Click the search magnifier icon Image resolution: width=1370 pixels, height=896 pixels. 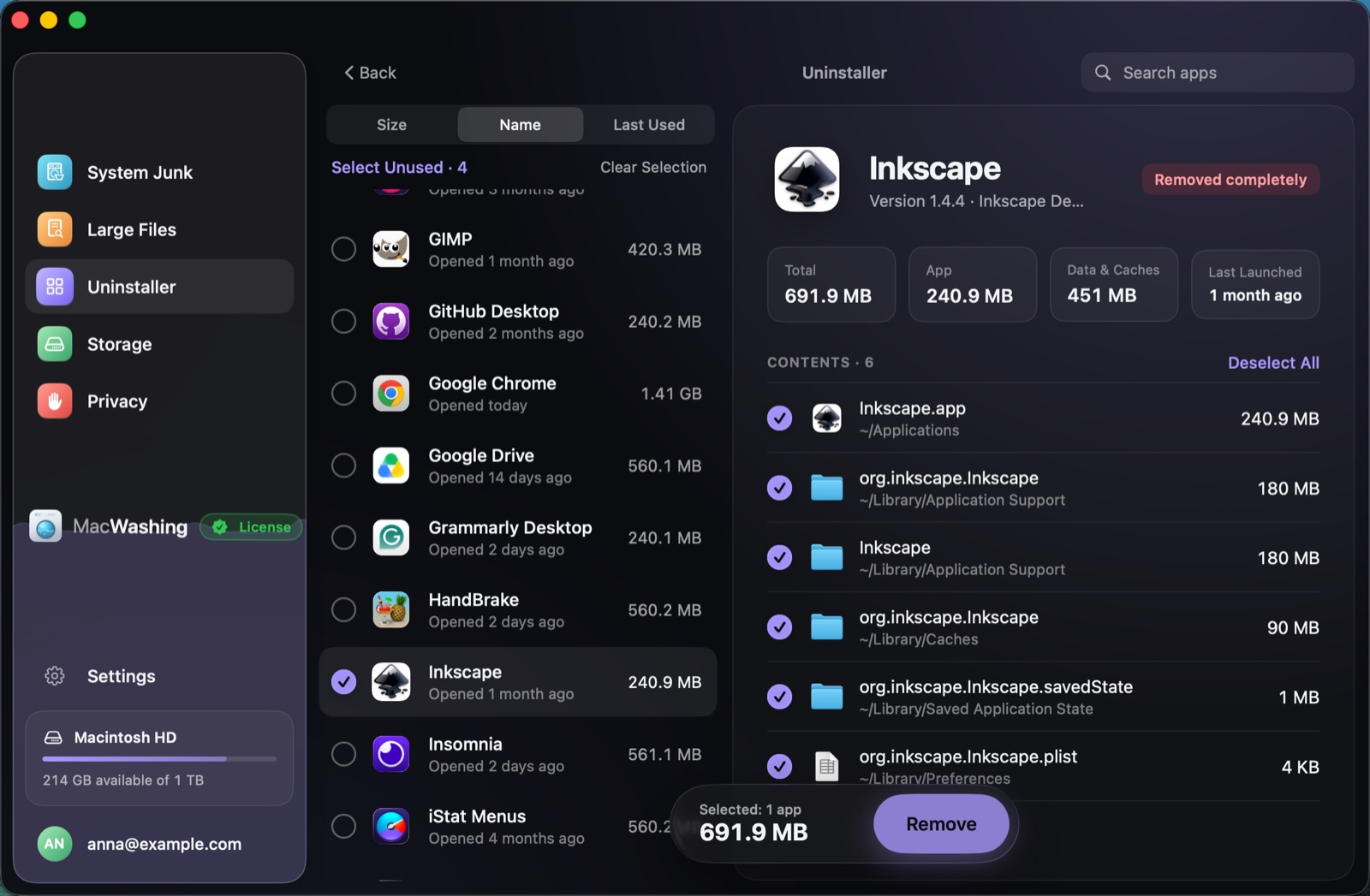(x=1103, y=73)
